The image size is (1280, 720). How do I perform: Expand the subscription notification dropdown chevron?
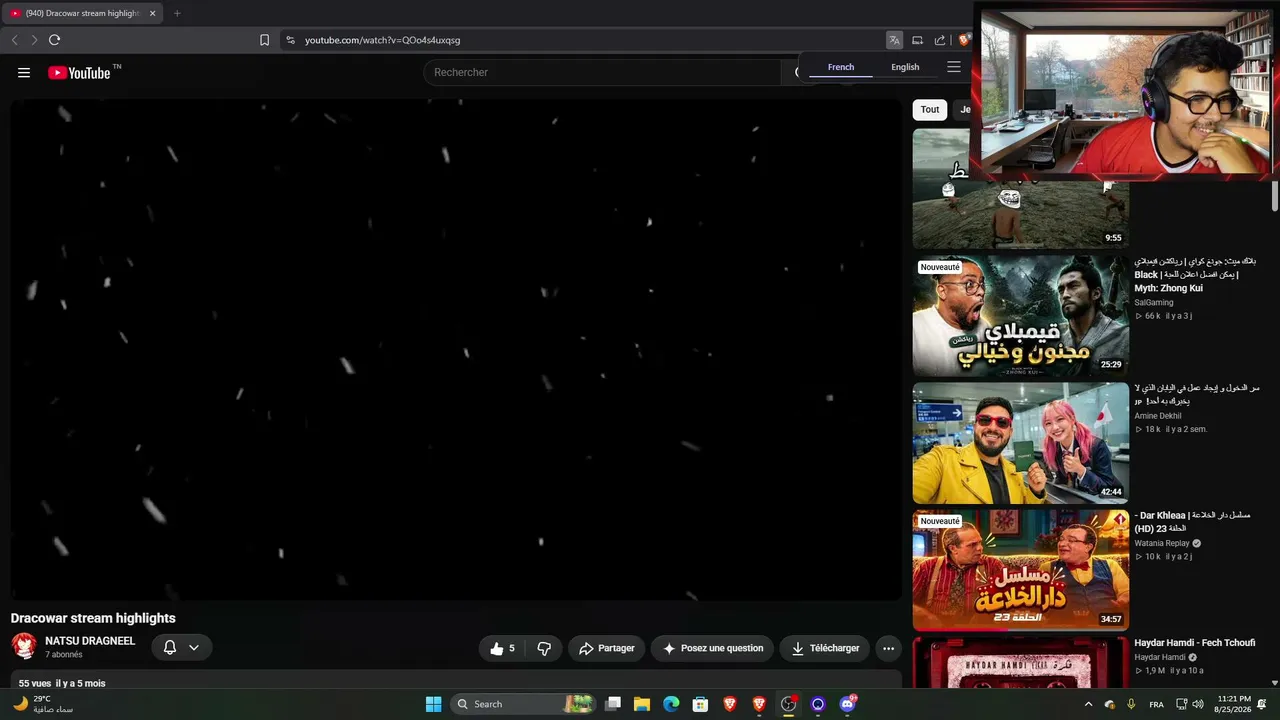(194, 647)
